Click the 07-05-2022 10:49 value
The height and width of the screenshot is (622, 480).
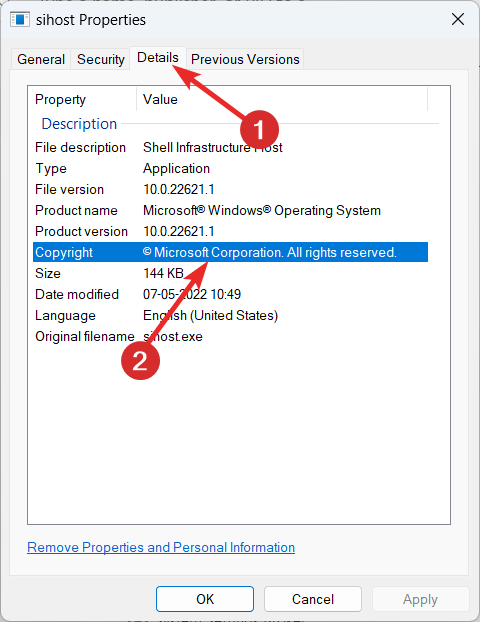[192, 295]
